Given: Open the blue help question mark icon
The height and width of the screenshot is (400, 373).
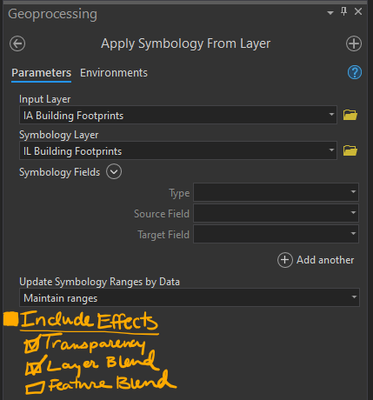Looking at the screenshot, I should point(355,72).
